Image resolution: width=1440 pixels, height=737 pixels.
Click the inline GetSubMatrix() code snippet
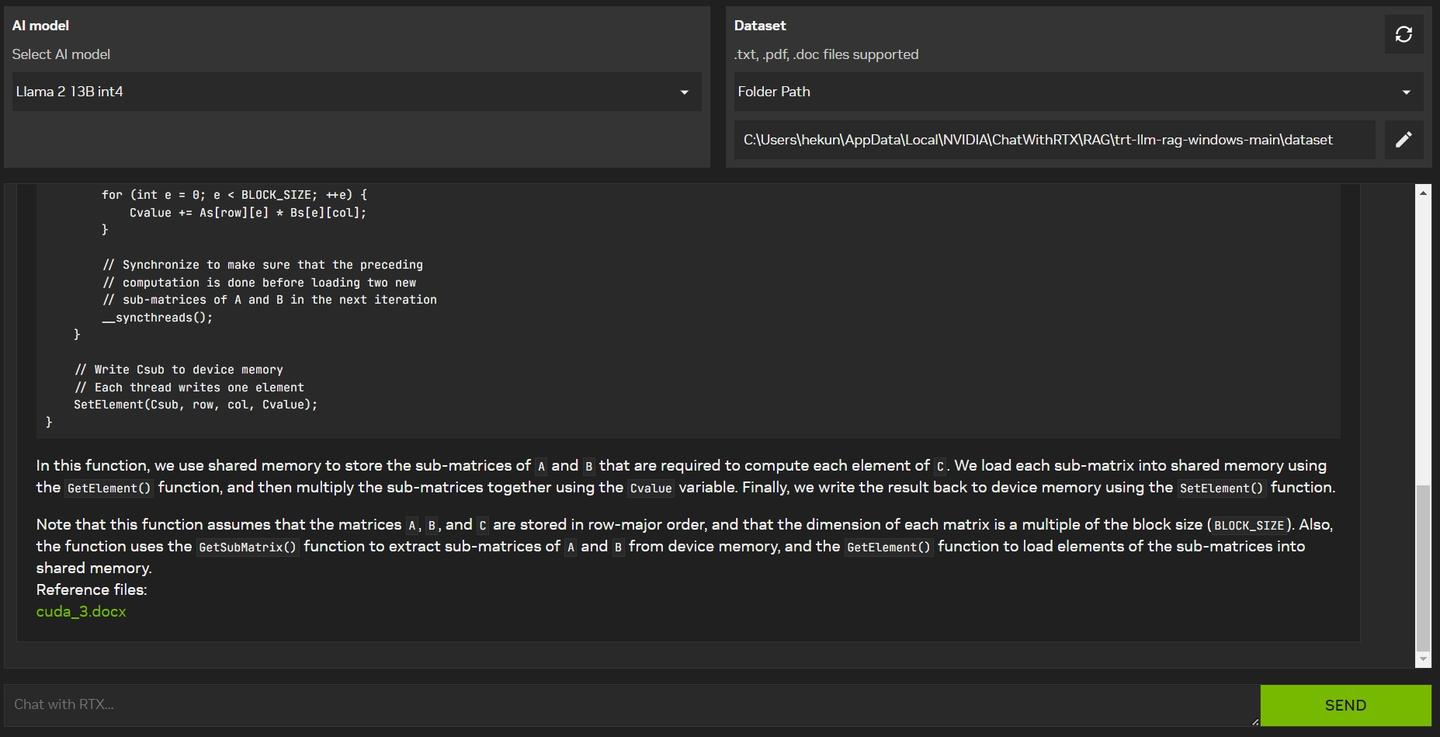point(247,547)
